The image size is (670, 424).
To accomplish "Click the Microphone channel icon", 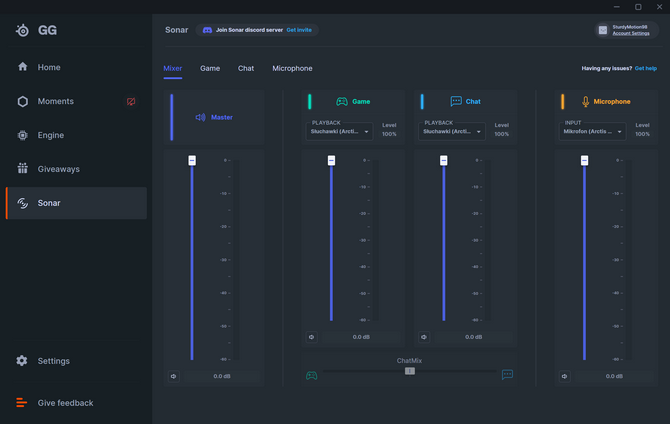I will (585, 101).
